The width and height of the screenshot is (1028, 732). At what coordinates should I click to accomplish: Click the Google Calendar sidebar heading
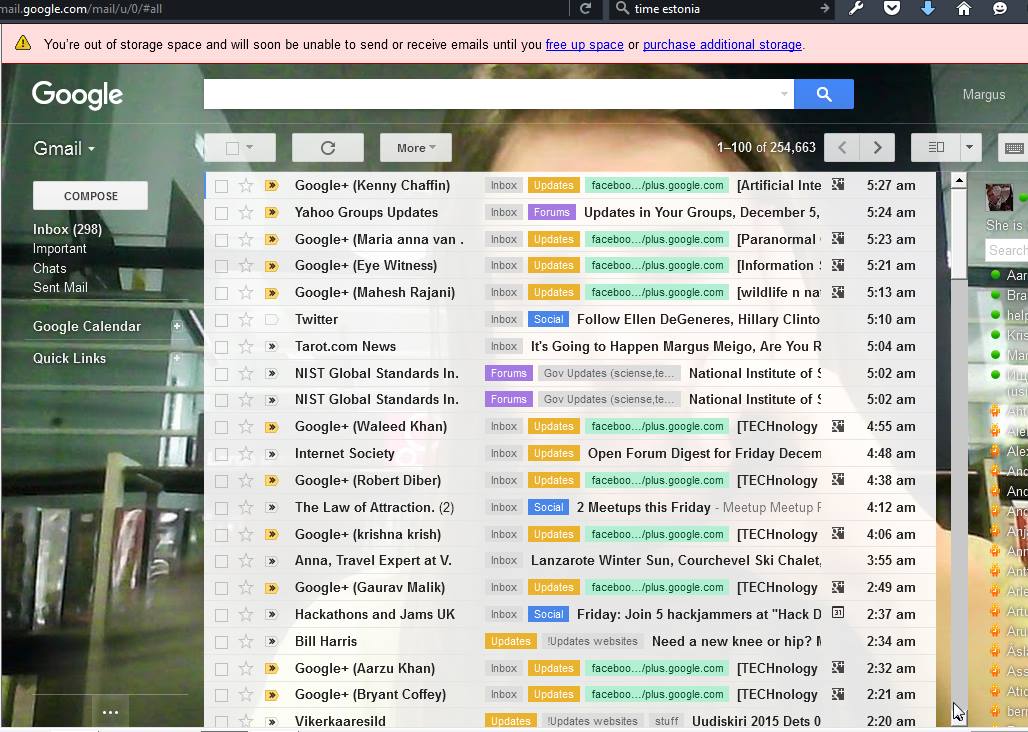[x=87, y=326]
